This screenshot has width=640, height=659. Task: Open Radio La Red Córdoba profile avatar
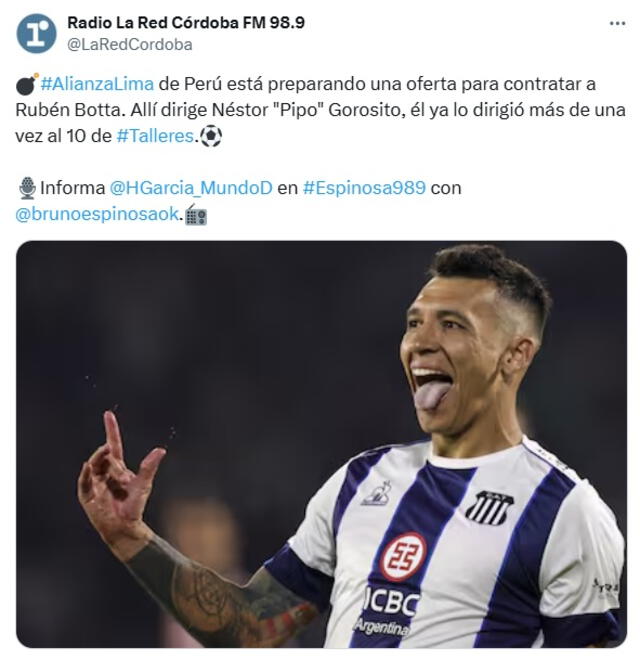(36, 34)
